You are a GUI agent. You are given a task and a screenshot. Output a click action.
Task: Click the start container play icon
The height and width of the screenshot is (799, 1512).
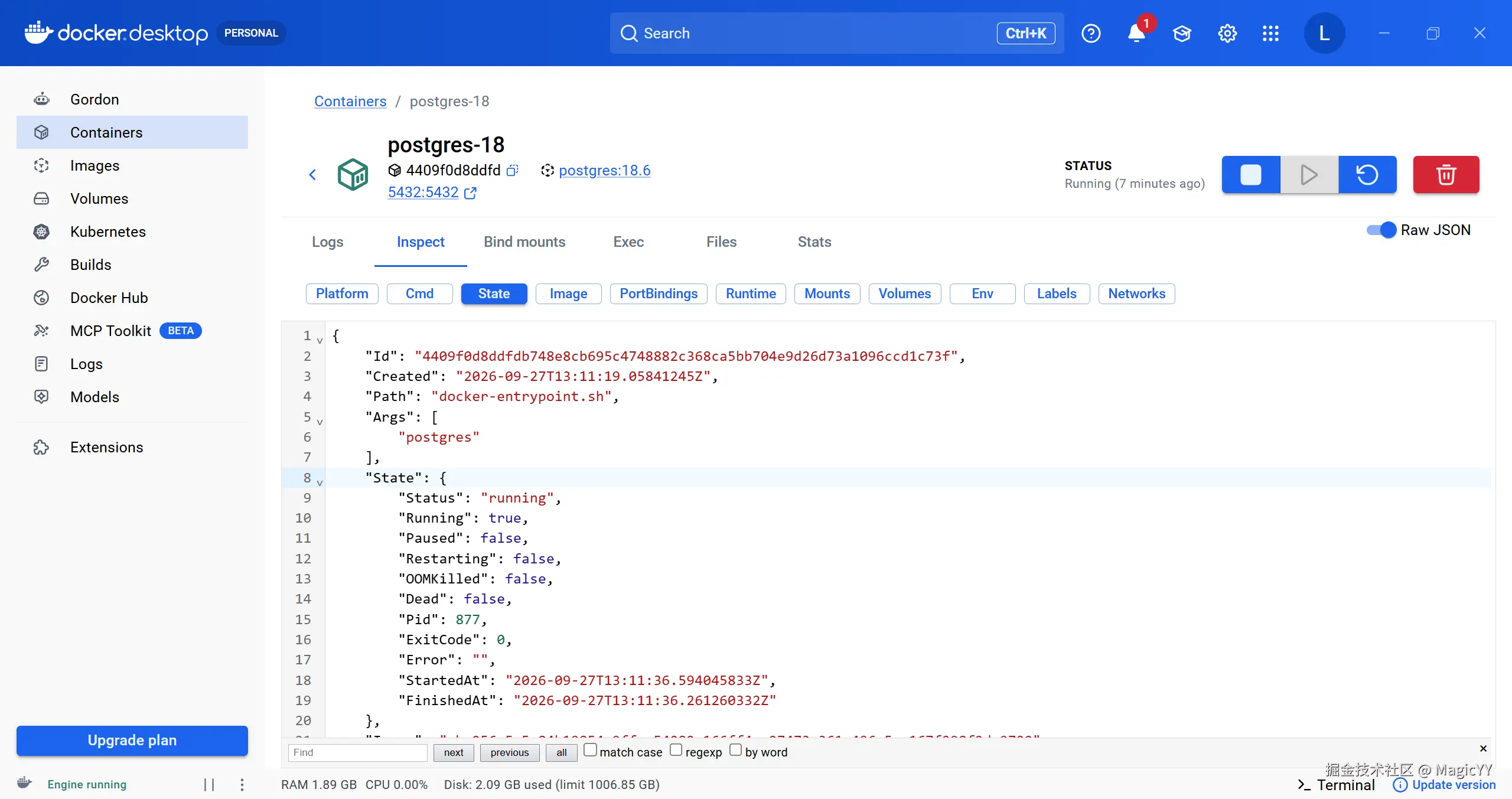coord(1309,175)
